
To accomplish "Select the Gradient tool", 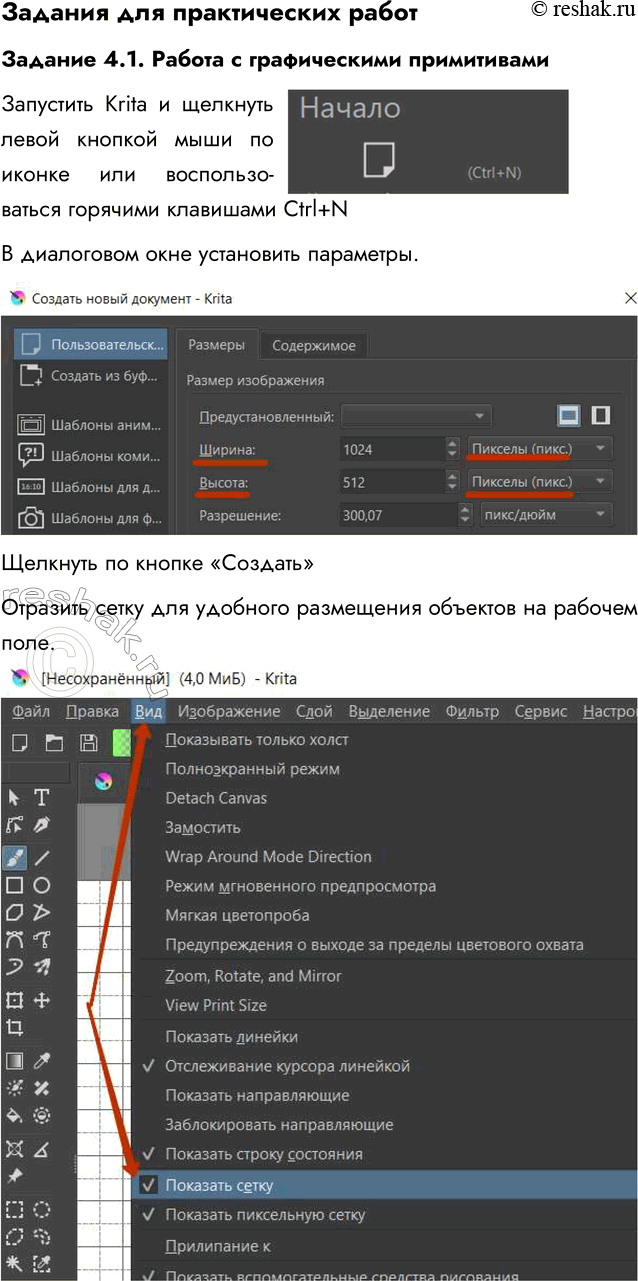I will [x=15, y=1061].
